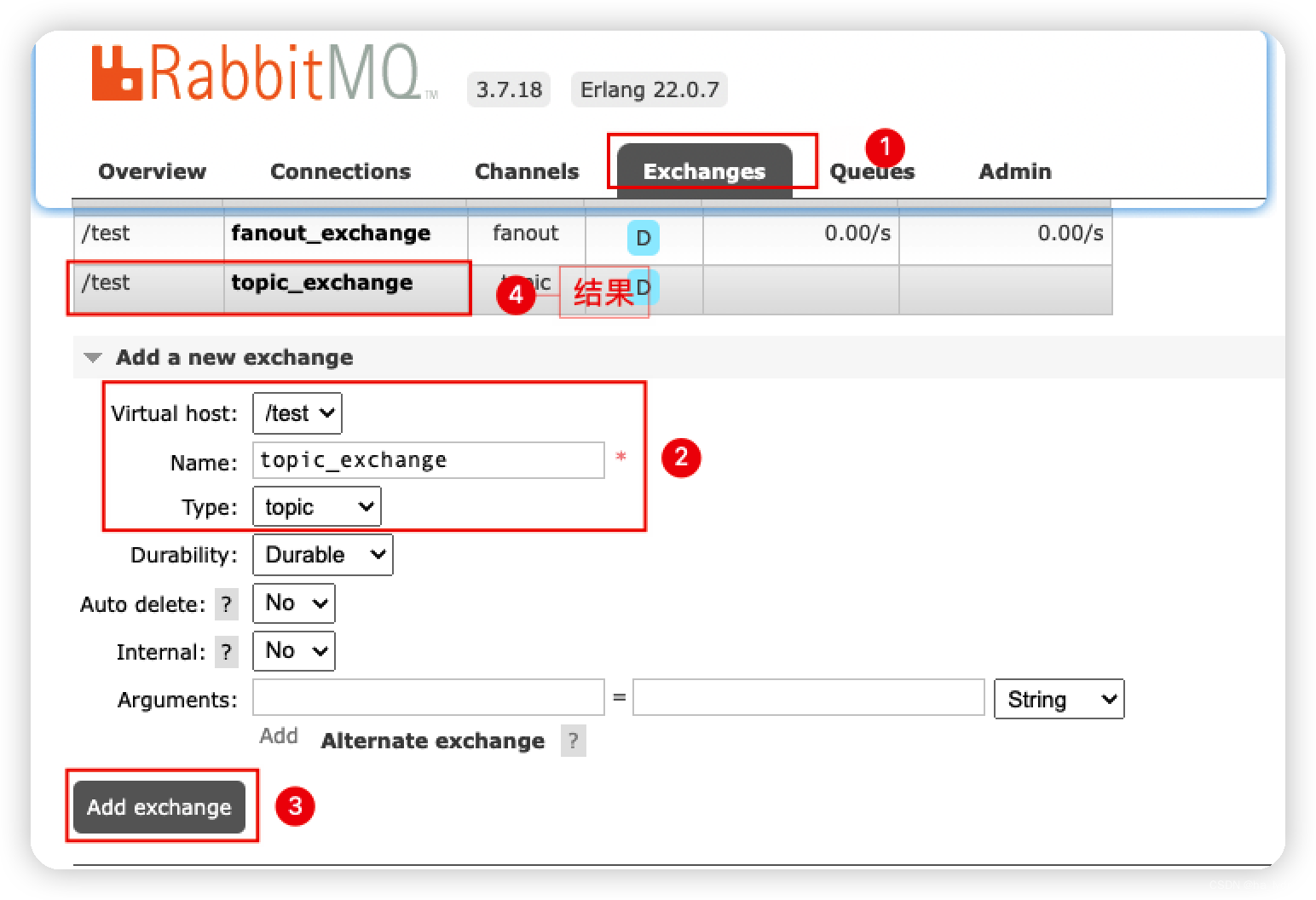Open the Type dropdown showing topic

[x=317, y=507]
